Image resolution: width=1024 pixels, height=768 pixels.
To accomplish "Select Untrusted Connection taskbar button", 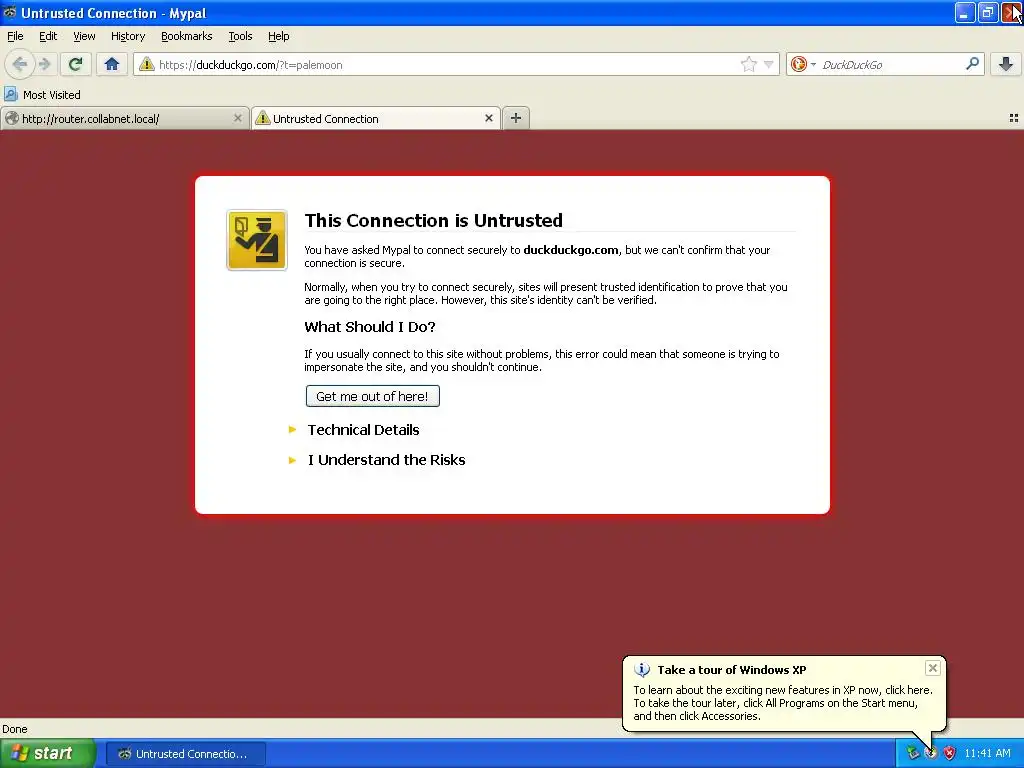I will [185, 754].
